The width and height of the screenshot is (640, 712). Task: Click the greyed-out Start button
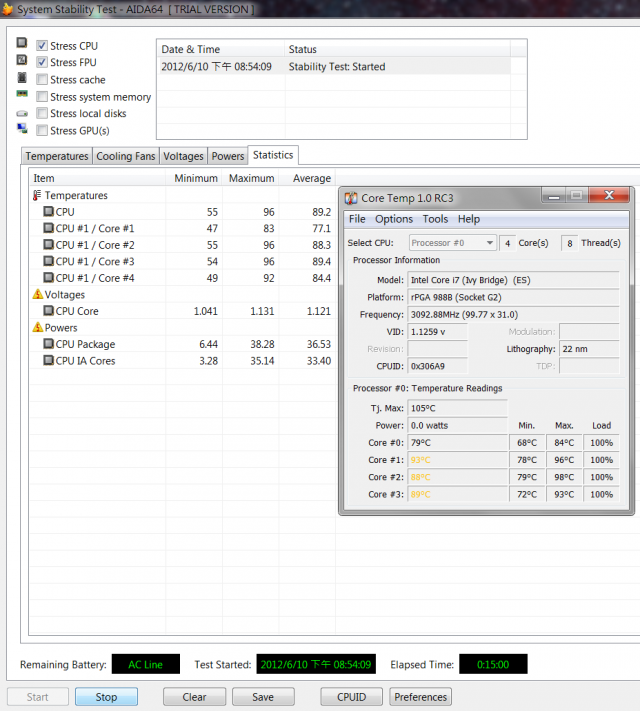point(38,697)
